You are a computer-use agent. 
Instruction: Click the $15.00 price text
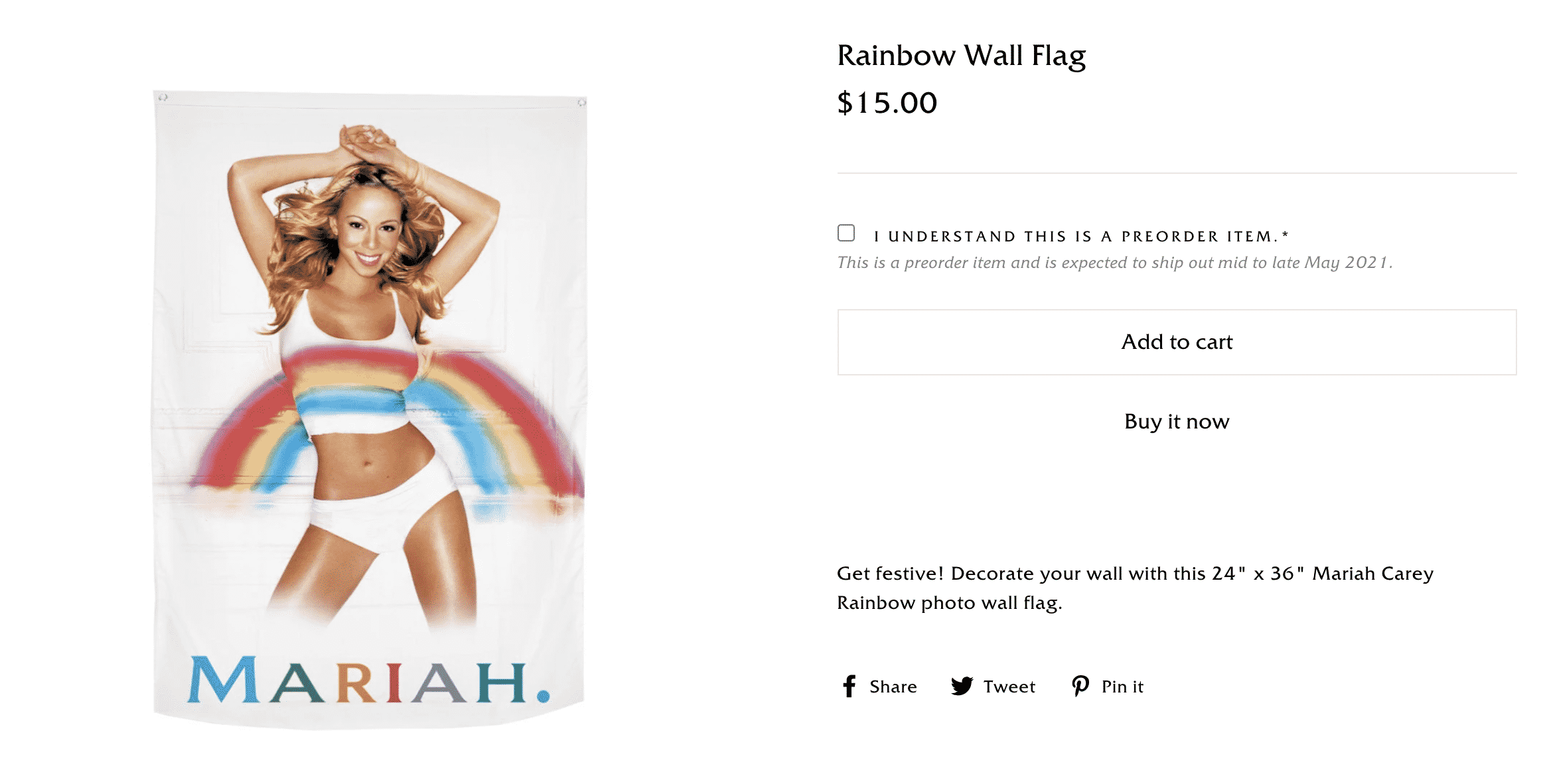tap(887, 103)
